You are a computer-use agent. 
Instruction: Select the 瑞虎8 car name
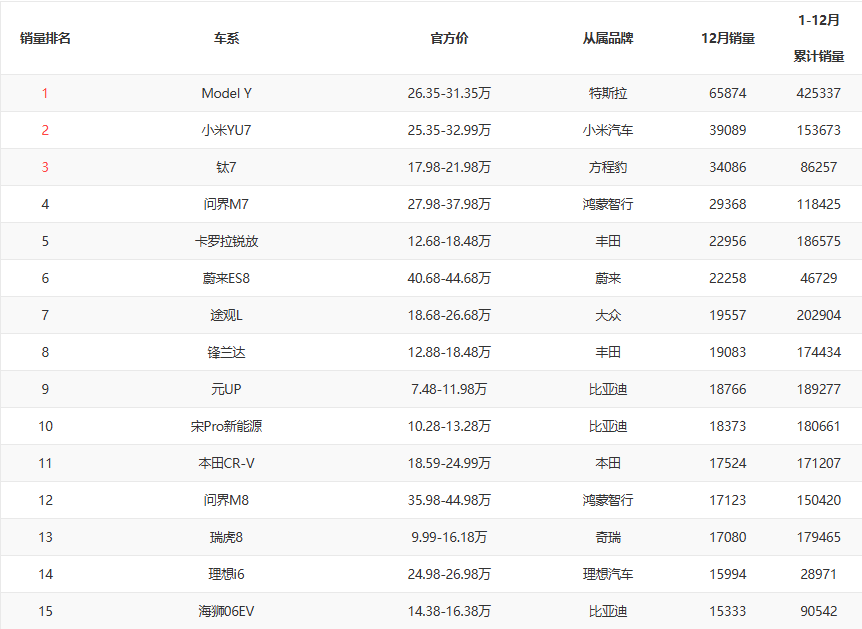(x=226, y=537)
